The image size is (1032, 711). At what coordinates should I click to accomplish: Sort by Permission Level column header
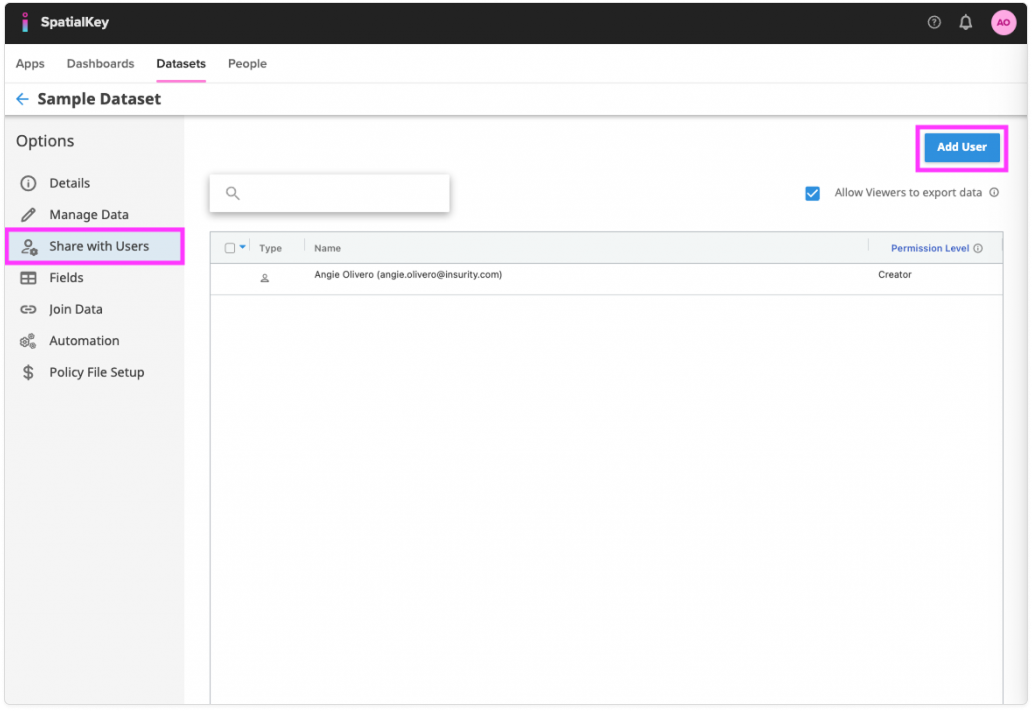click(929, 248)
